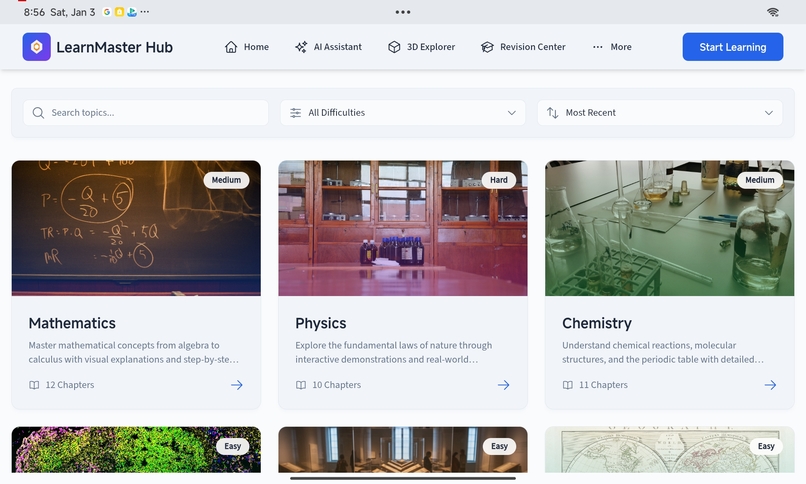Open 3D Explorer page
Image resolution: width=806 pixels, height=484 pixels.
[422, 47]
